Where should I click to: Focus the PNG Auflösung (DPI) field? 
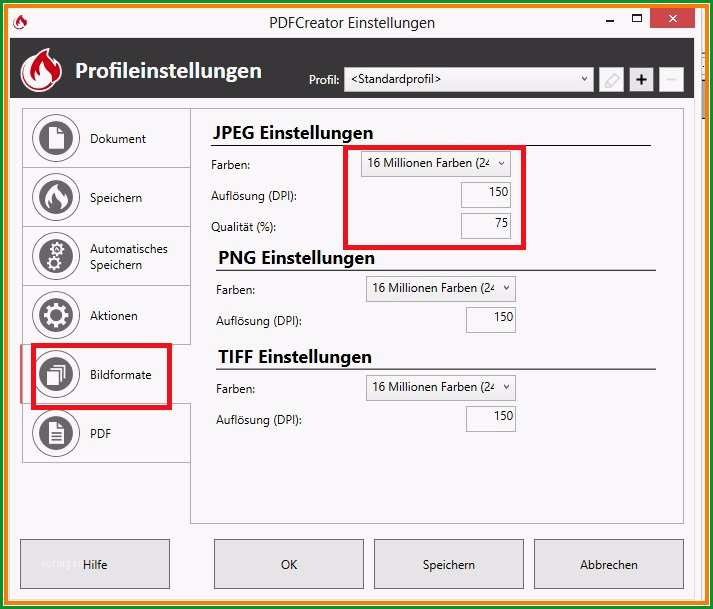491,320
